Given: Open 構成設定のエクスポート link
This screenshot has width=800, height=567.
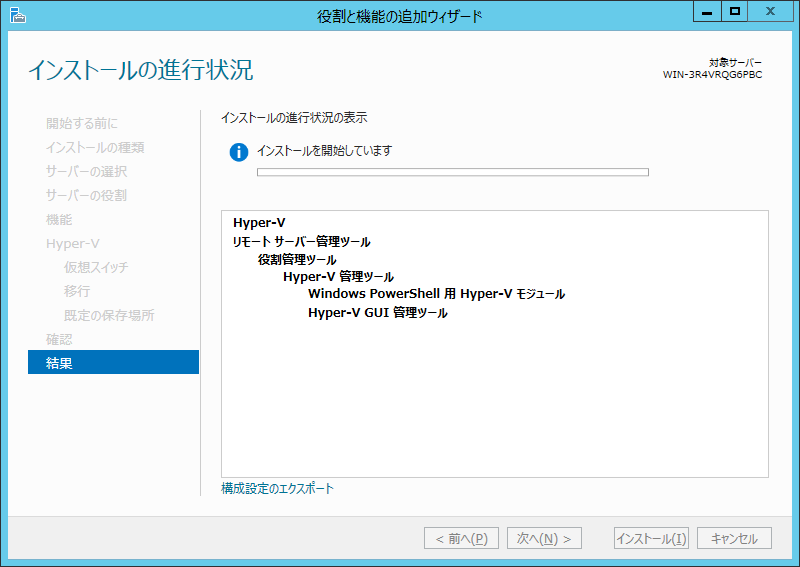Looking at the screenshot, I should pos(277,488).
